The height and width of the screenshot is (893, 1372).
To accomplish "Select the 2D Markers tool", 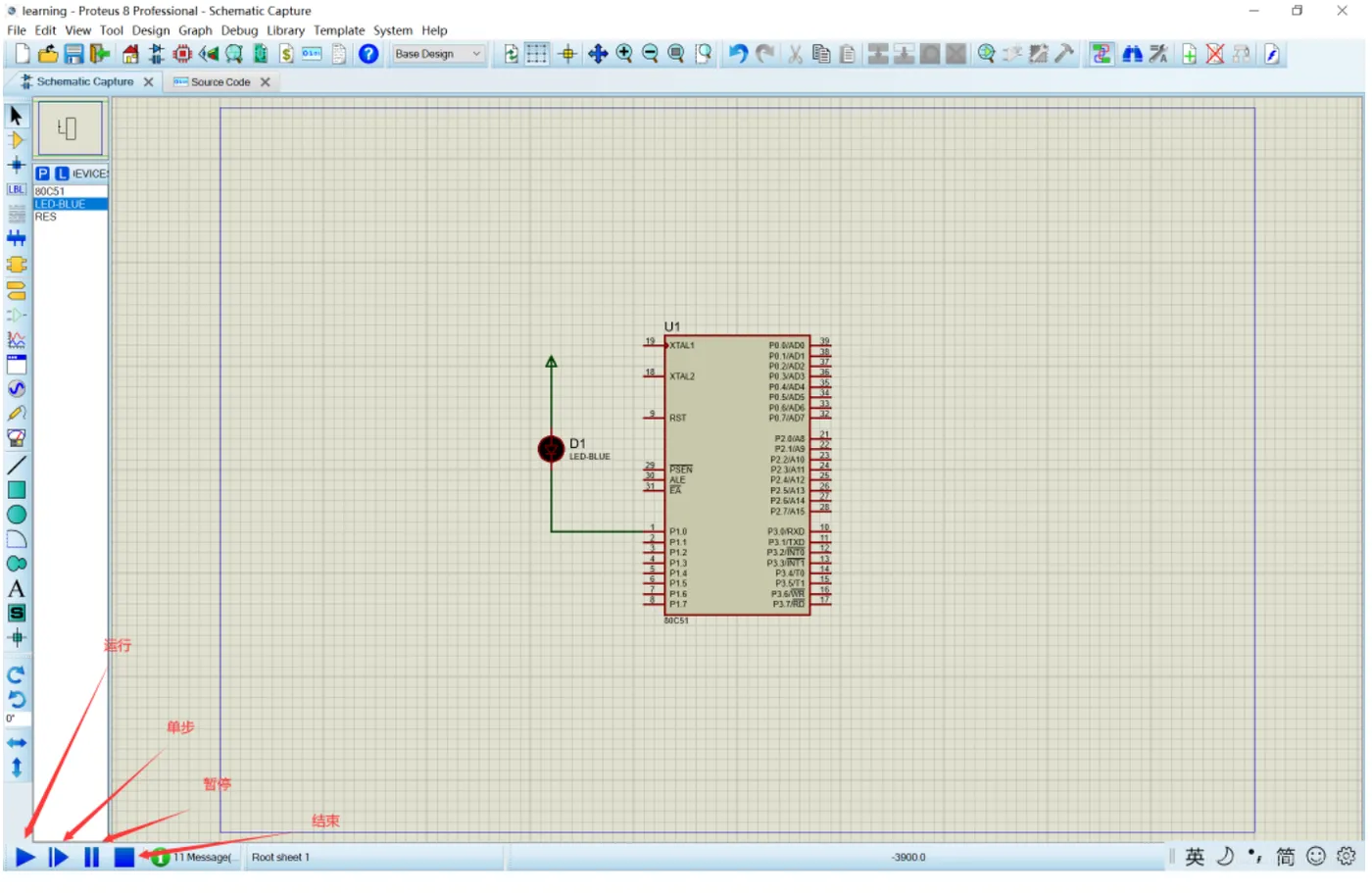I will 16,638.
